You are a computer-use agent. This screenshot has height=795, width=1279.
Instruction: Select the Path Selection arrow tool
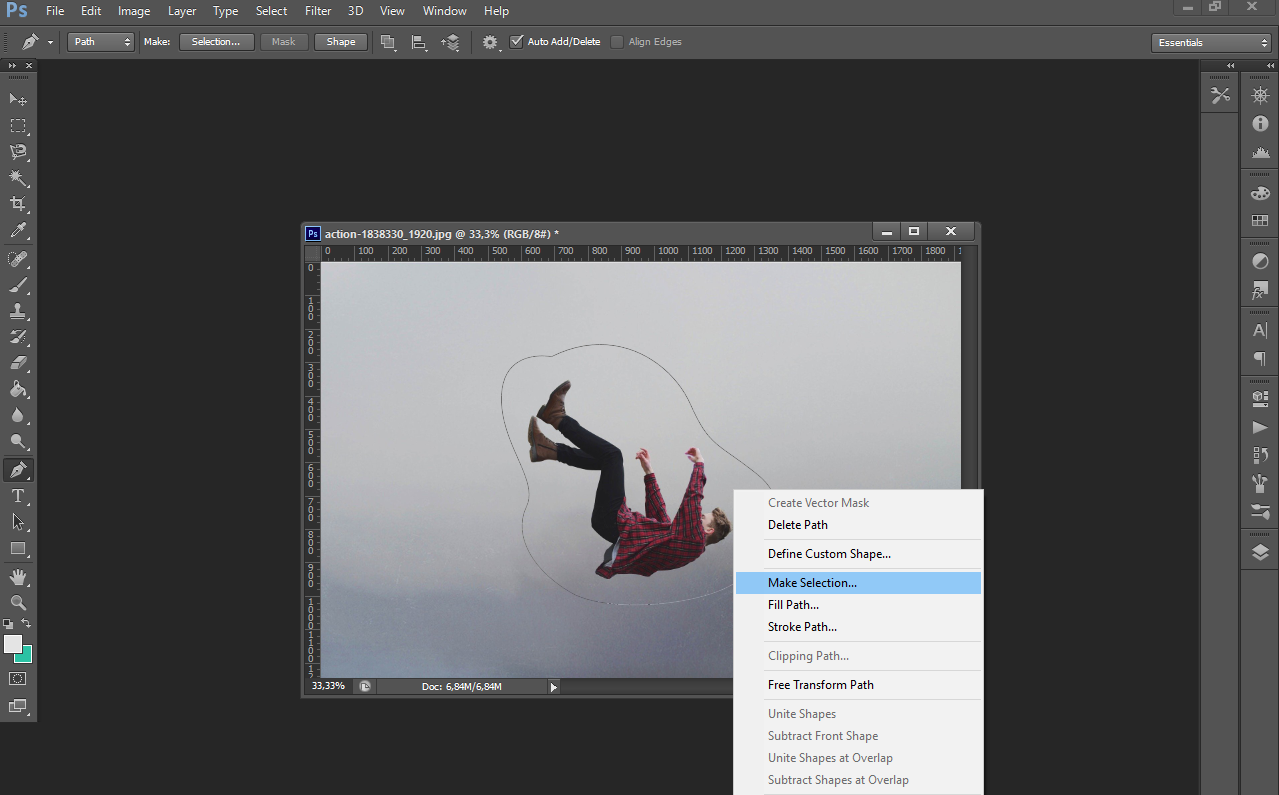click(x=18, y=522)
